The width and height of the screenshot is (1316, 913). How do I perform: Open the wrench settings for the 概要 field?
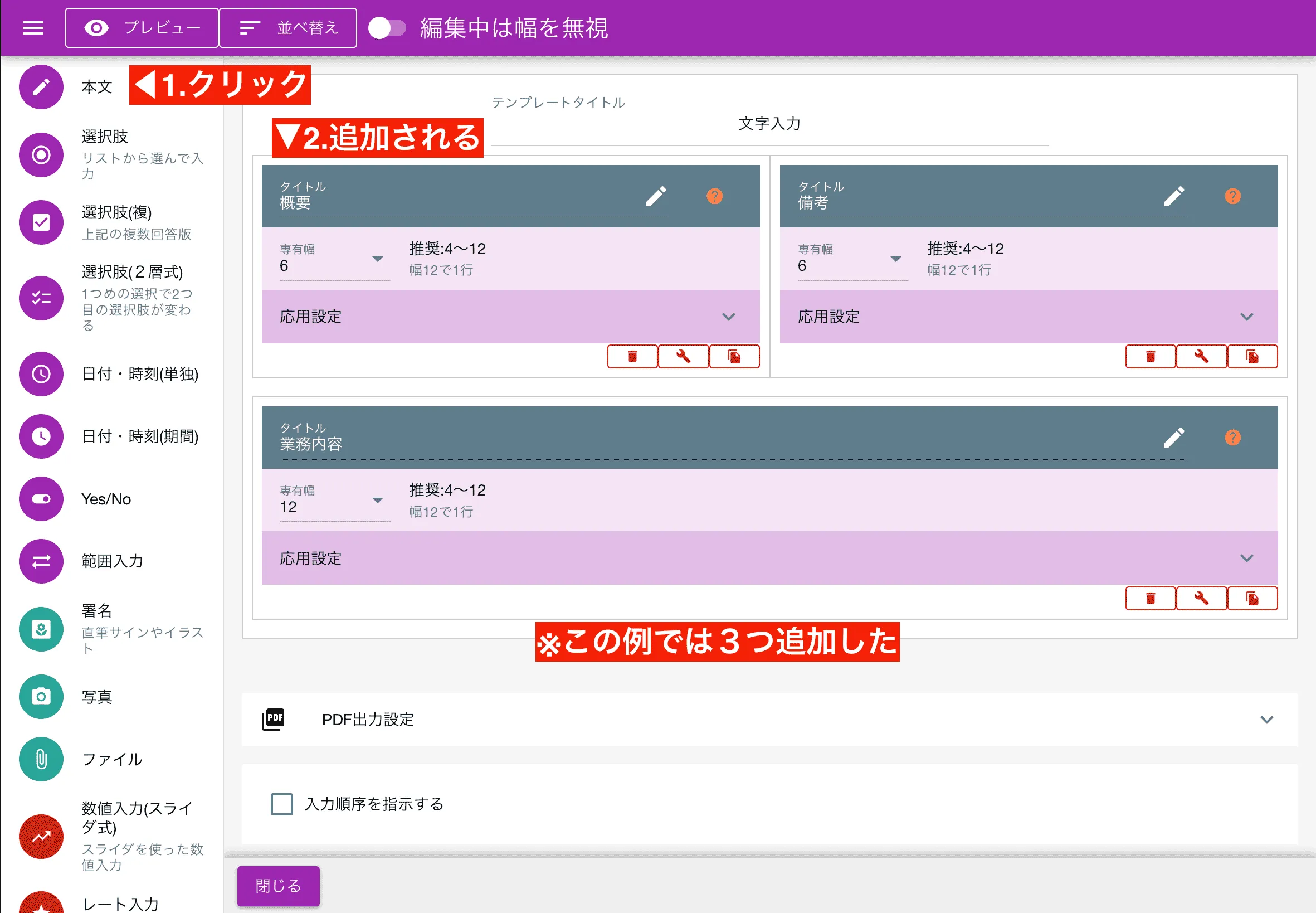(x=683, y=356)
